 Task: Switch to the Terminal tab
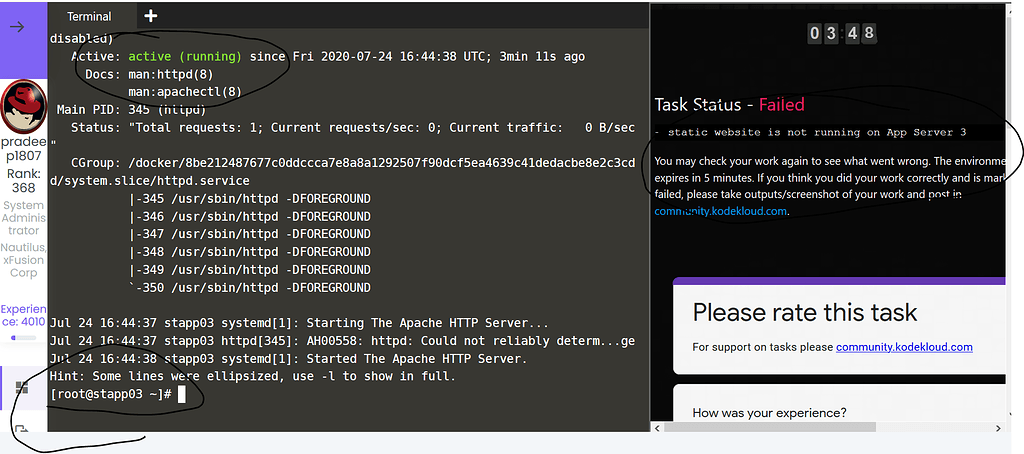point(89,16)
